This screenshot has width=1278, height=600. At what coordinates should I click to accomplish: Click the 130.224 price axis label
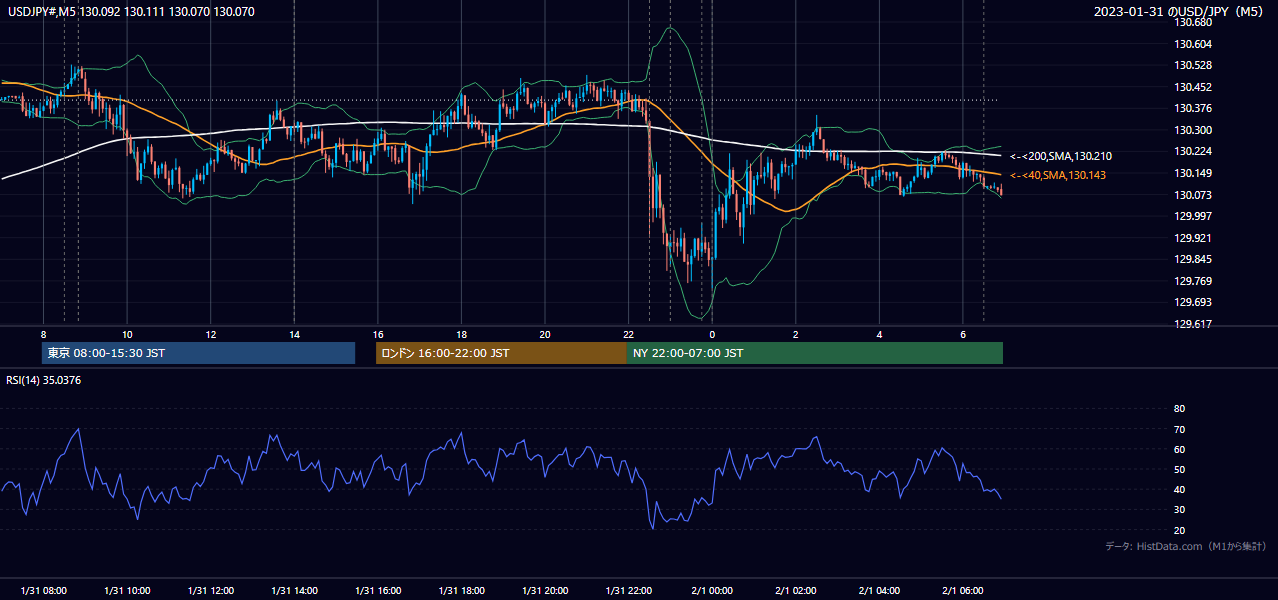pyautogui.click(x=1192, y=151)
